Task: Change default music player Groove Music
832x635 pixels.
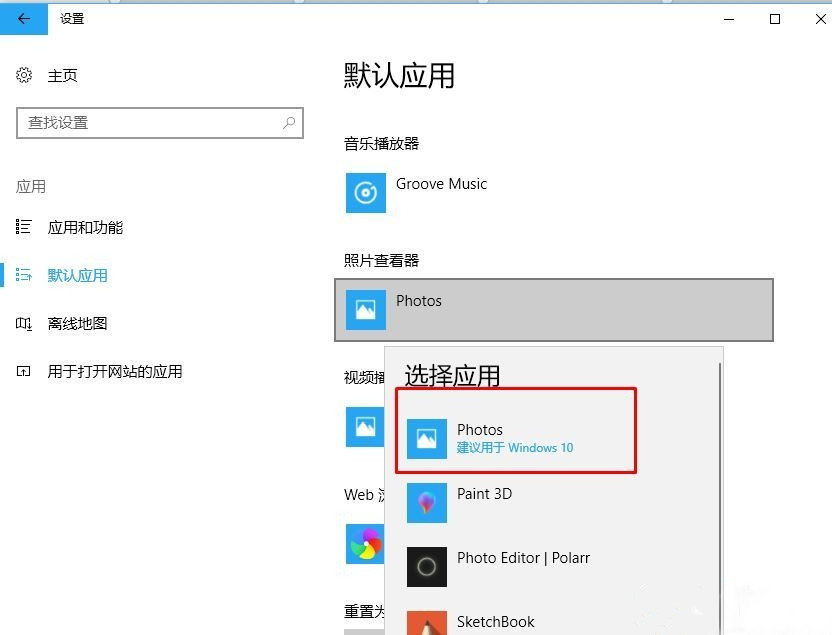Action: (441, 184)
